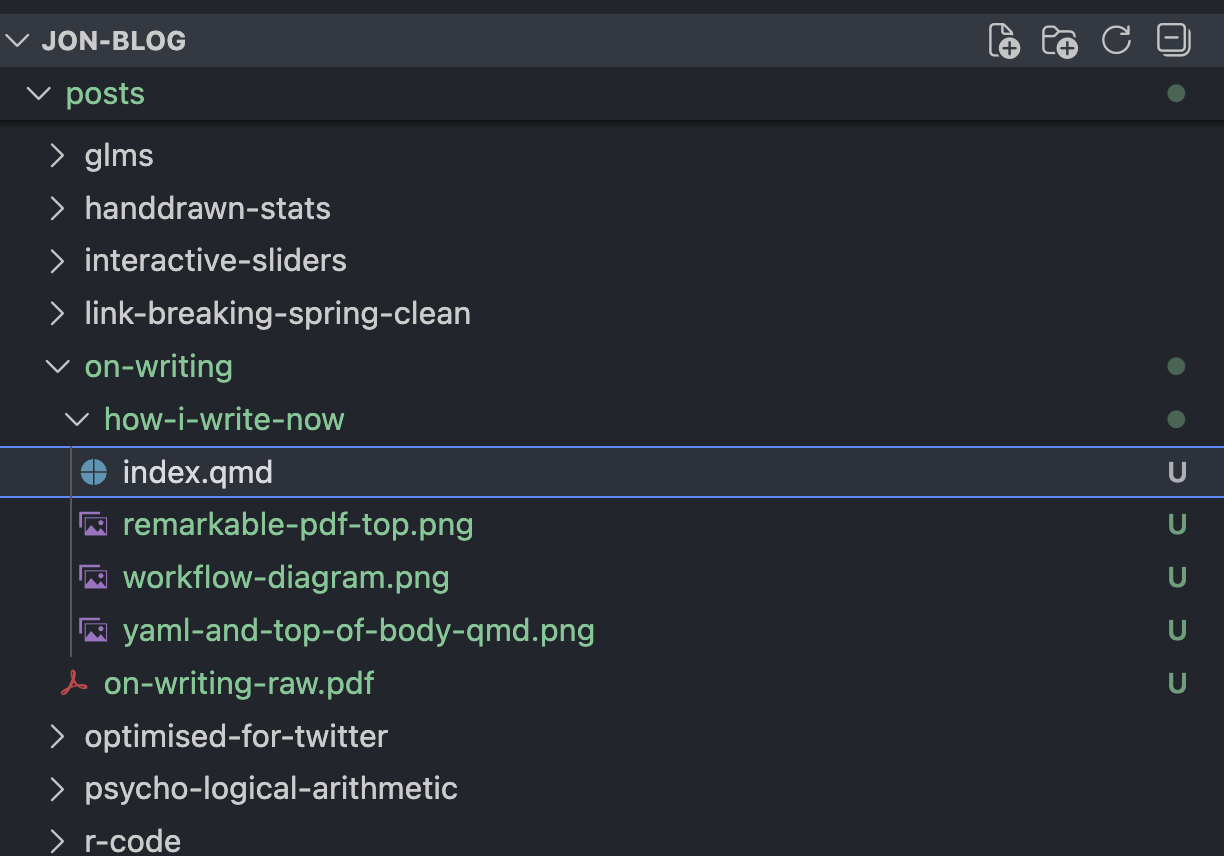Open the link-breaking-spring-clean folder

tap(277, 314)
